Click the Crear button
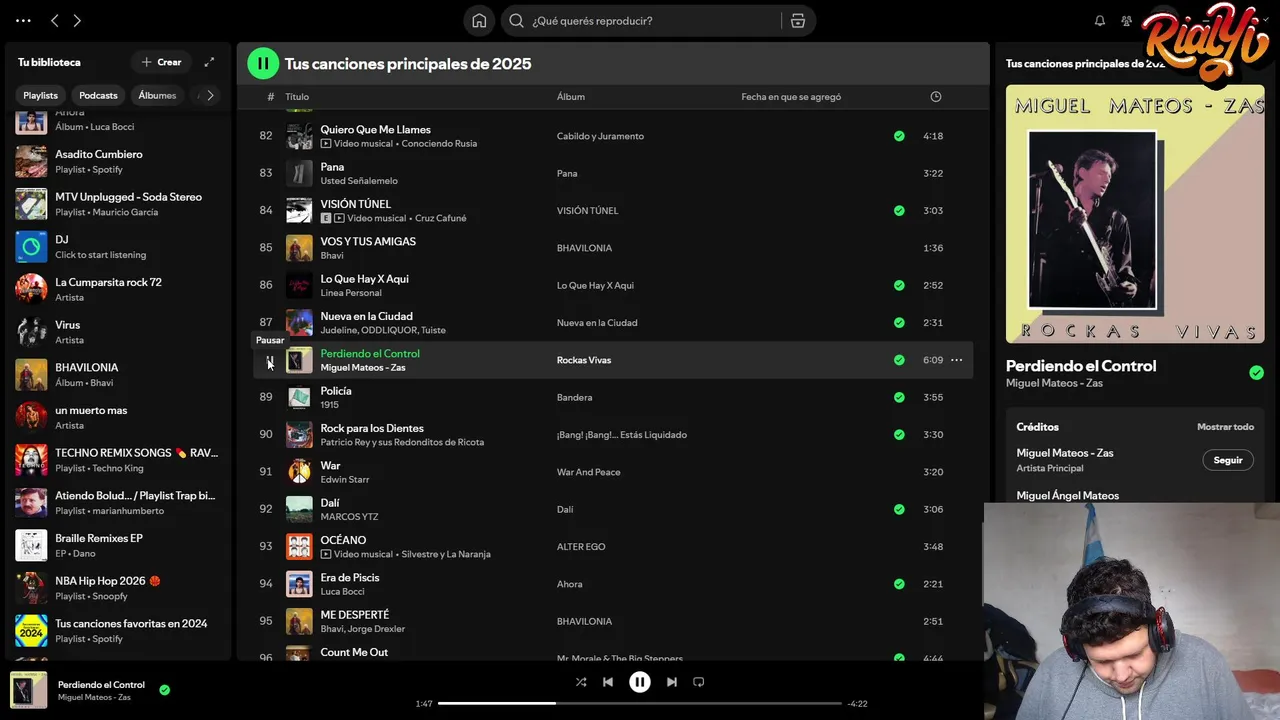Screen dimensions: 1280x720 coord(161,62)
